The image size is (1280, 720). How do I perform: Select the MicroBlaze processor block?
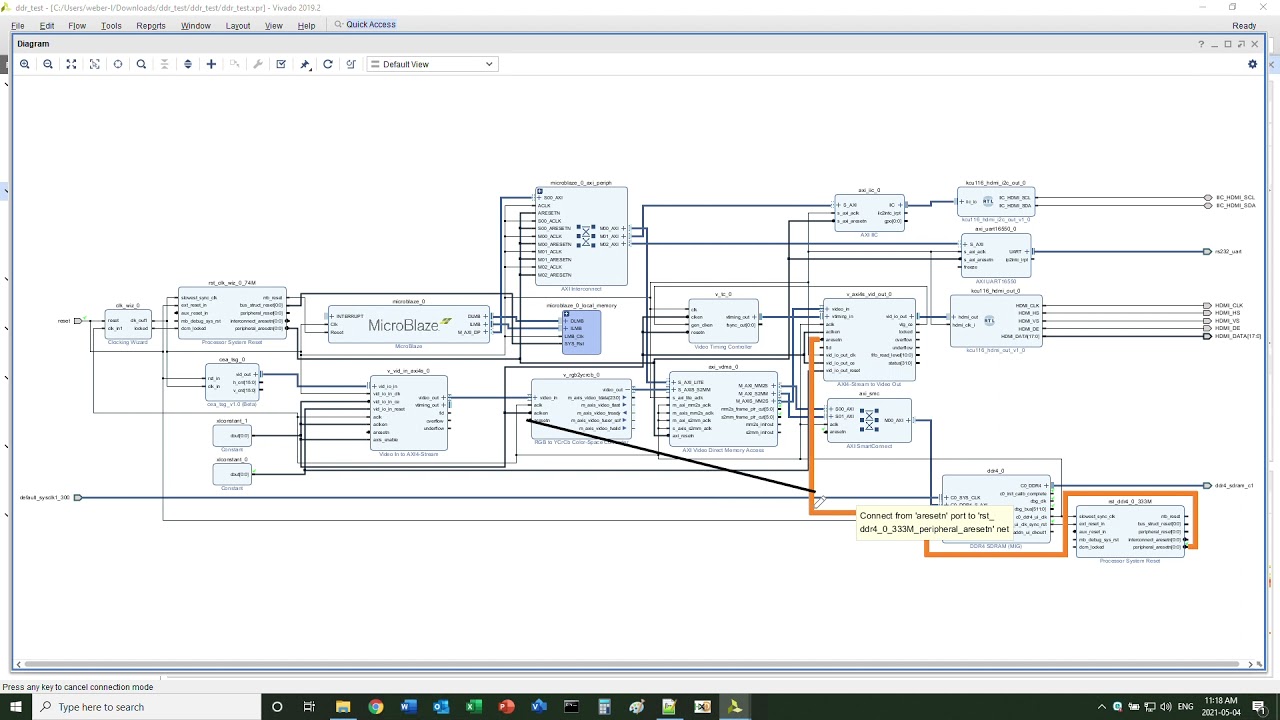coord(409,325)
